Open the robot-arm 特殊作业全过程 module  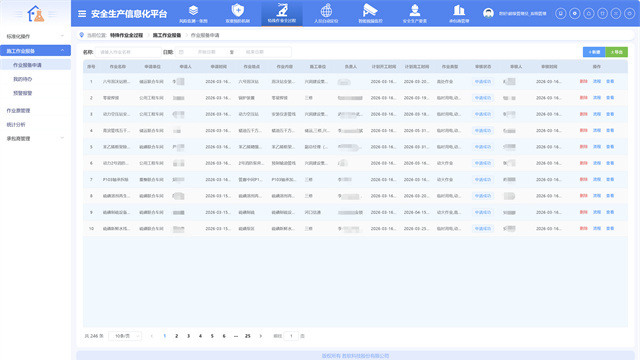click(282, 13)
